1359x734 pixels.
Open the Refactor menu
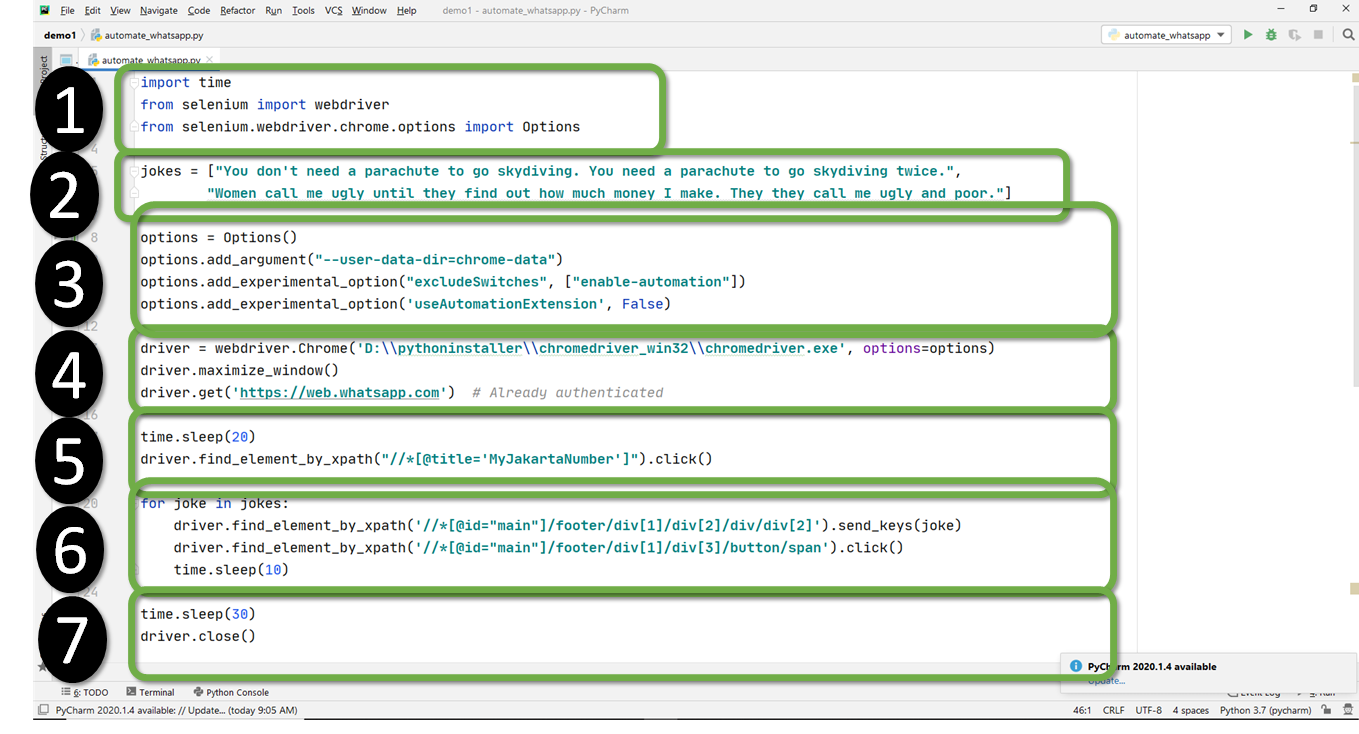point(237,10)
